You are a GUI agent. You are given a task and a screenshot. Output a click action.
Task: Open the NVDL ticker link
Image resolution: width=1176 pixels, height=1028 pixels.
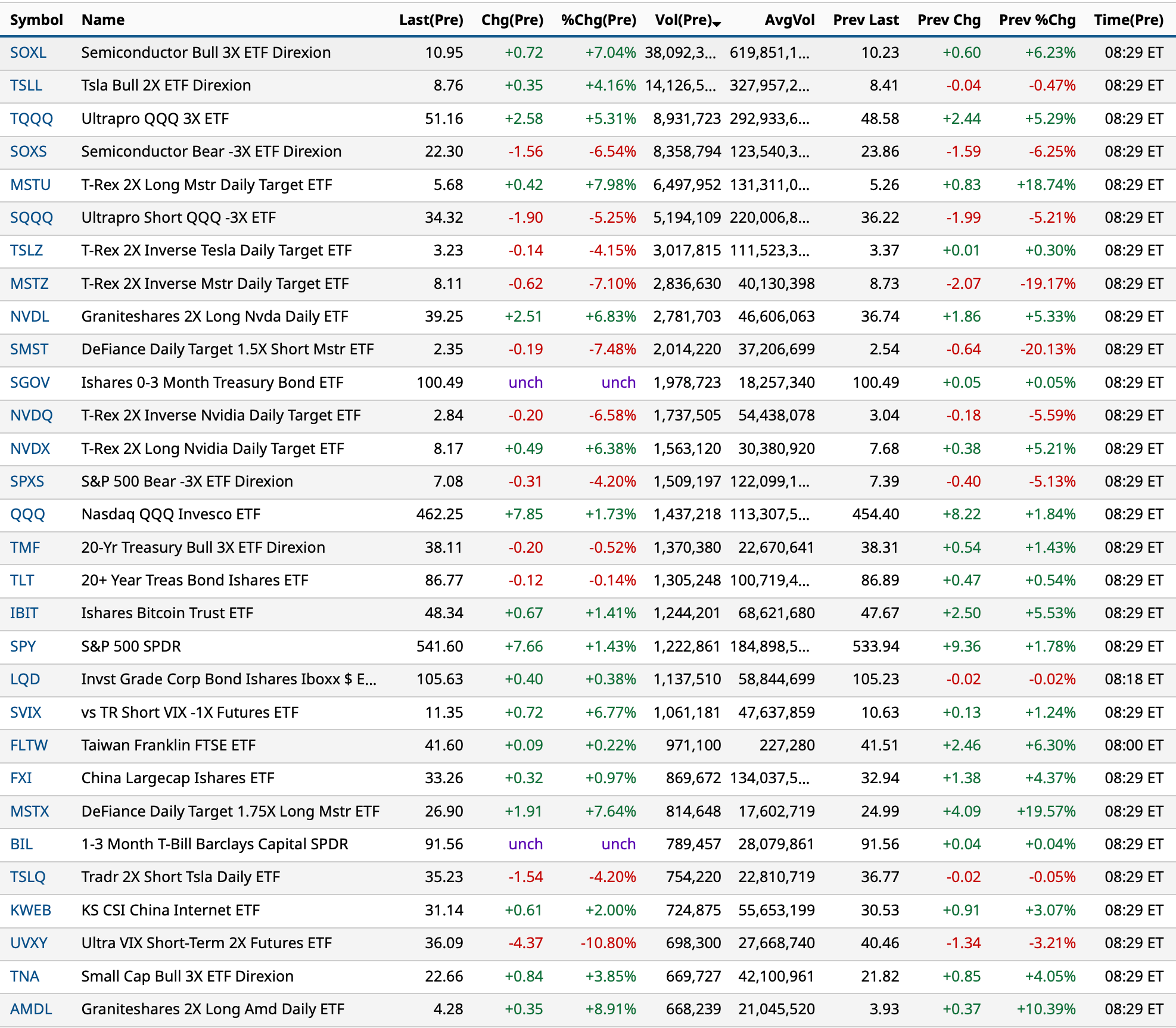click(30, 317)
